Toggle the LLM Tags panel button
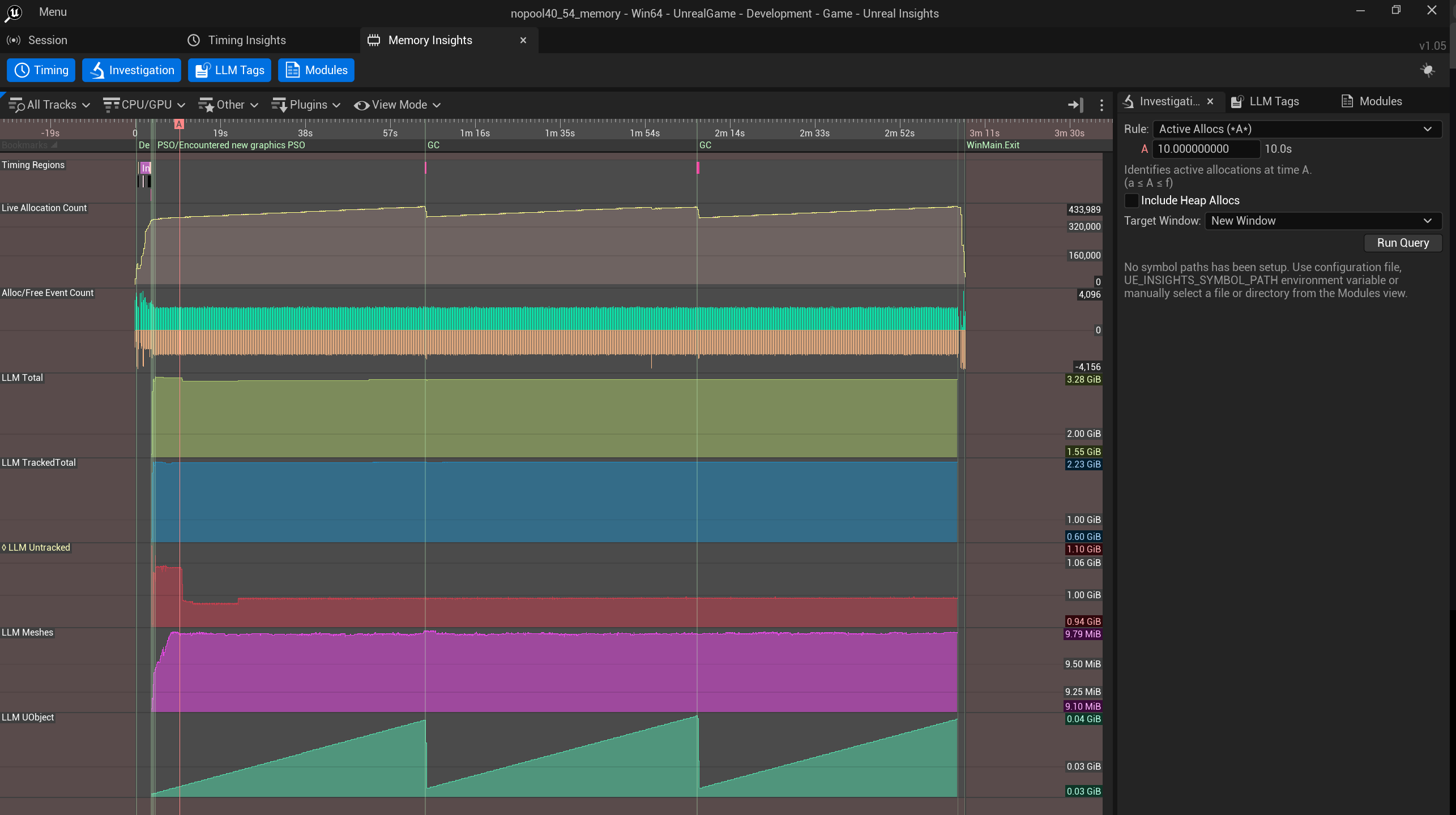The width and height of the screenshot is (1456, 815). coord(229,70)
